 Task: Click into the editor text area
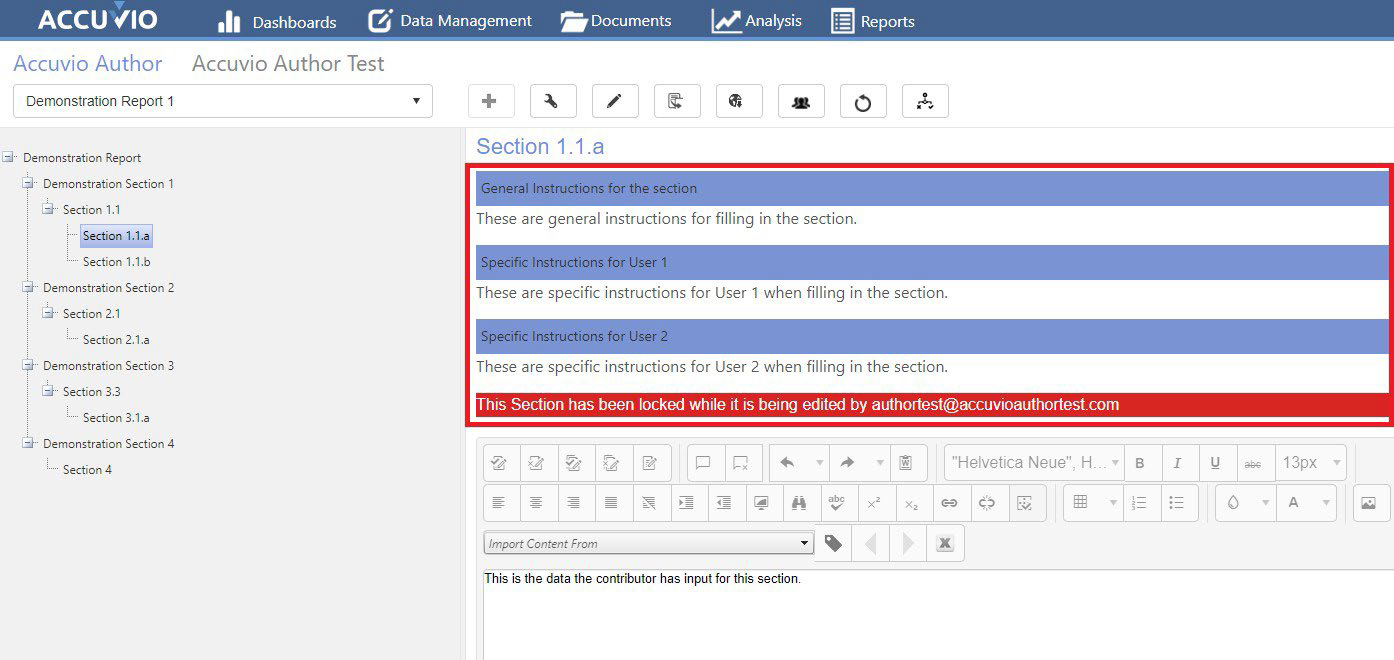click(938, 615)
